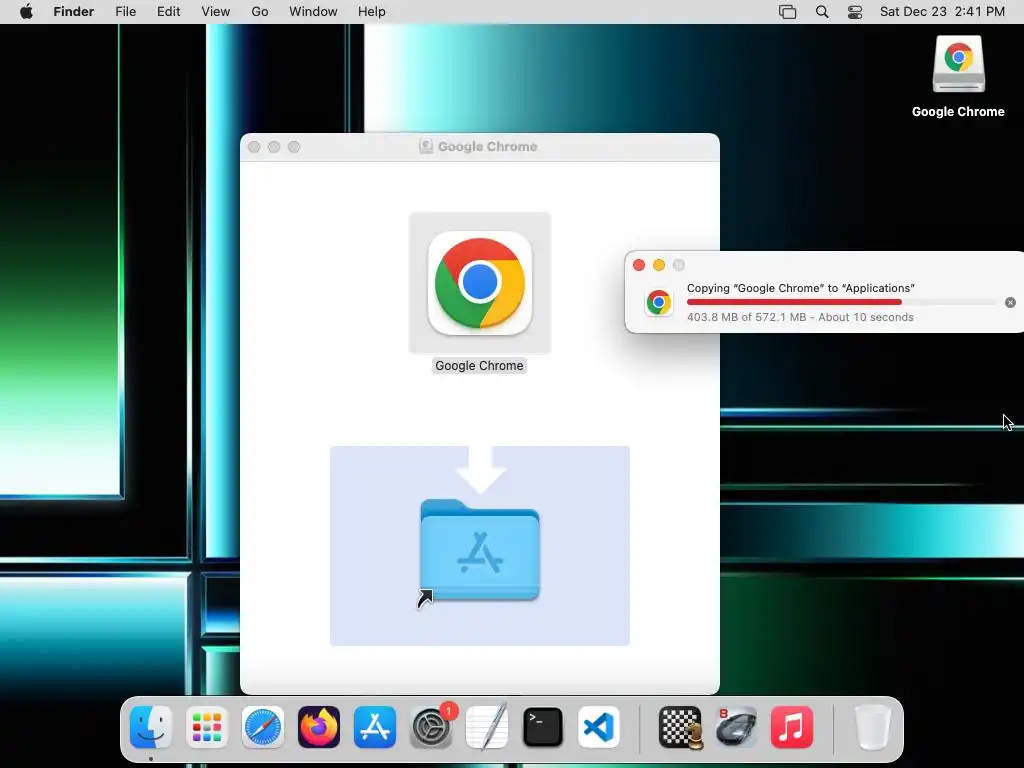This screenshot has width=1024, height=768.
Task: Open the Go menu
Action: (260, 12)
